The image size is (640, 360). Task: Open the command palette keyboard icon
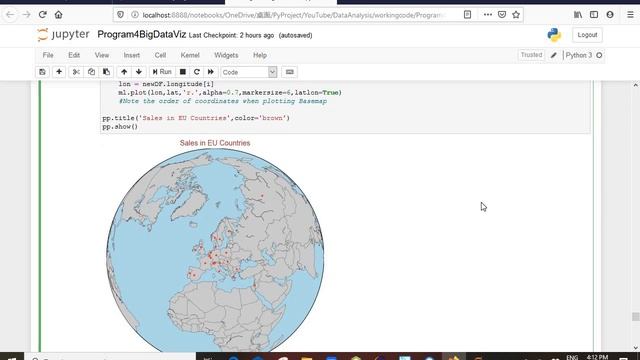point(289,72)
